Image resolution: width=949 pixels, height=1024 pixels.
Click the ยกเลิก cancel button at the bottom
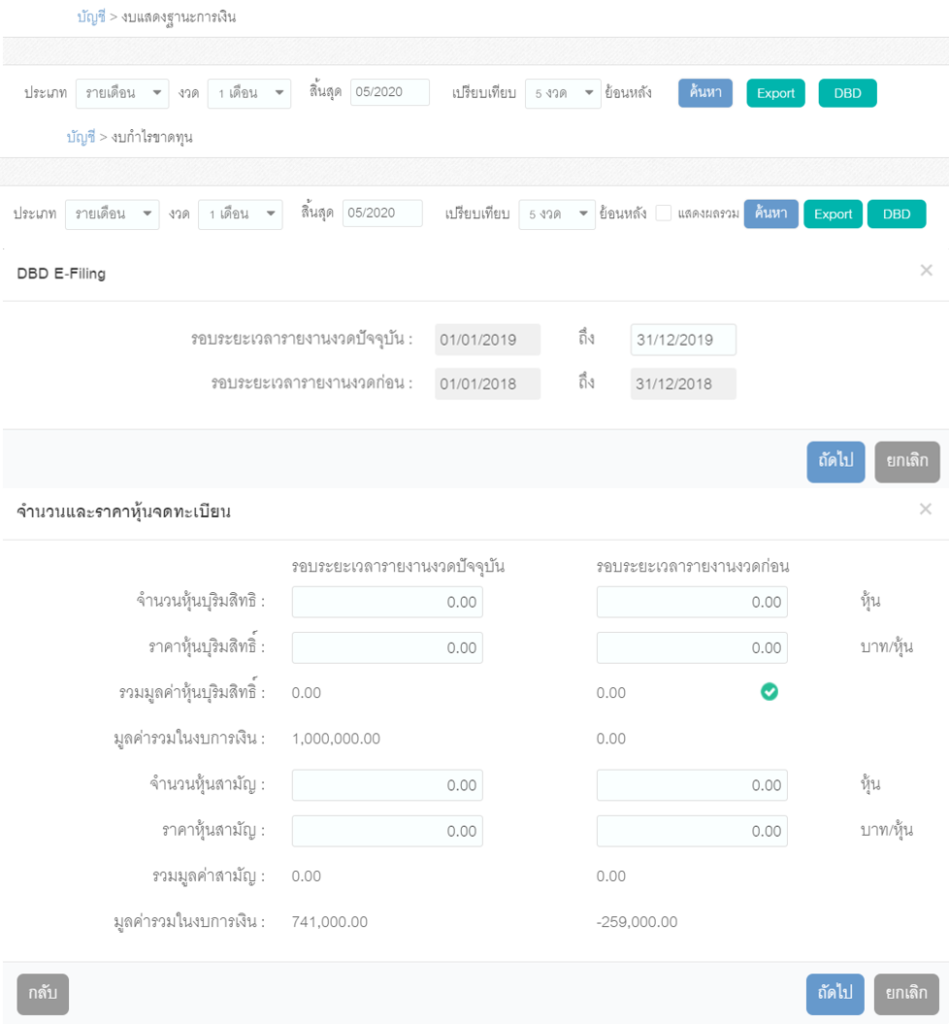[907, 994]
